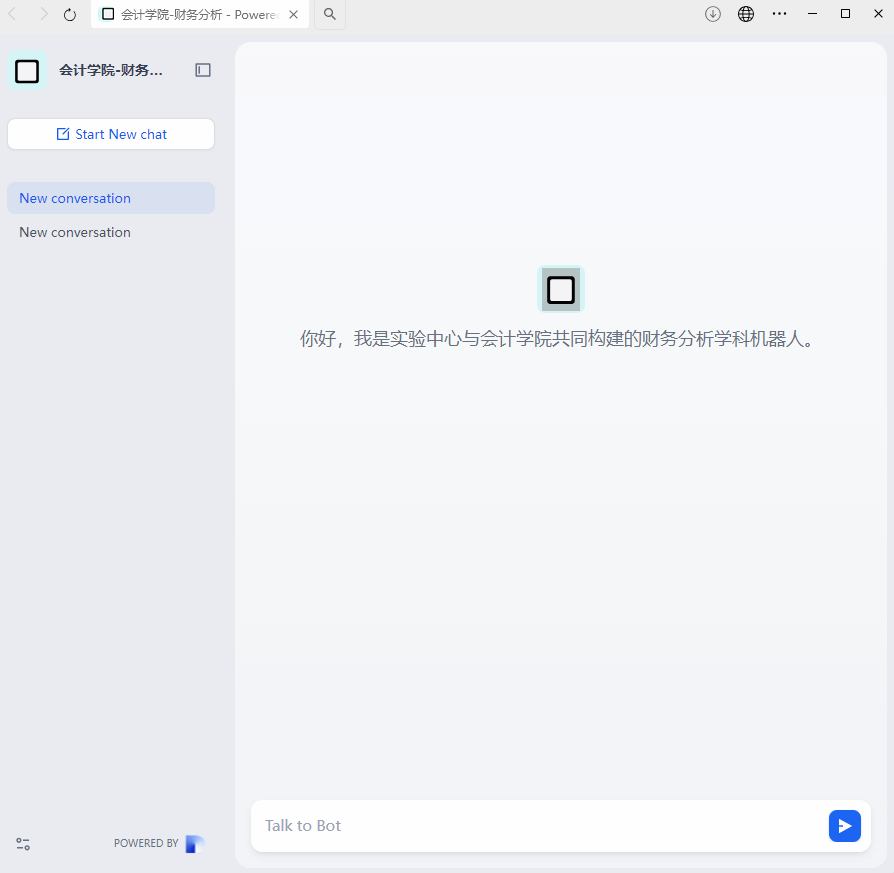Image resolution: width=894 pixels, height=873 pixels.
Task: Click the Start New chat button
Action: (111, 134)
